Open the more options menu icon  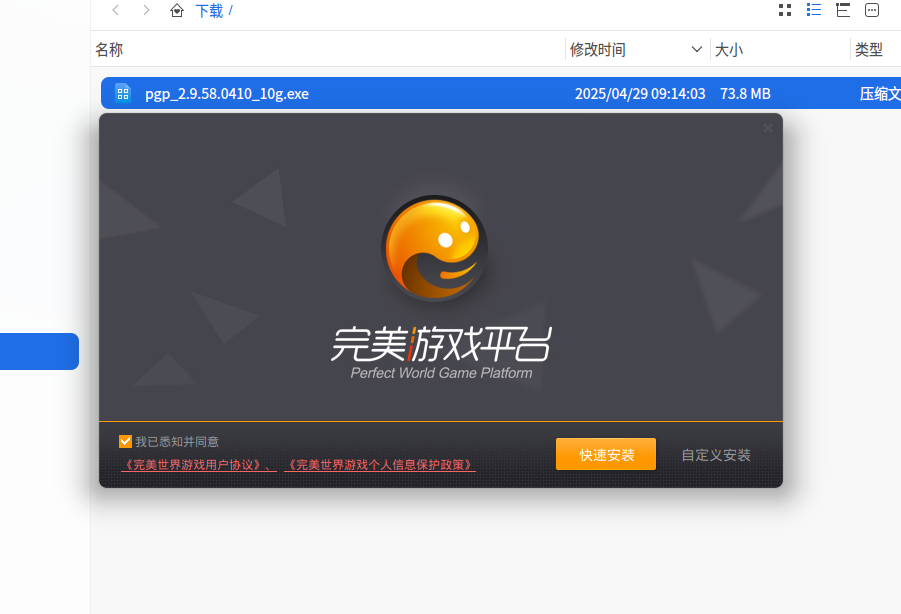[x=872, y=10]
